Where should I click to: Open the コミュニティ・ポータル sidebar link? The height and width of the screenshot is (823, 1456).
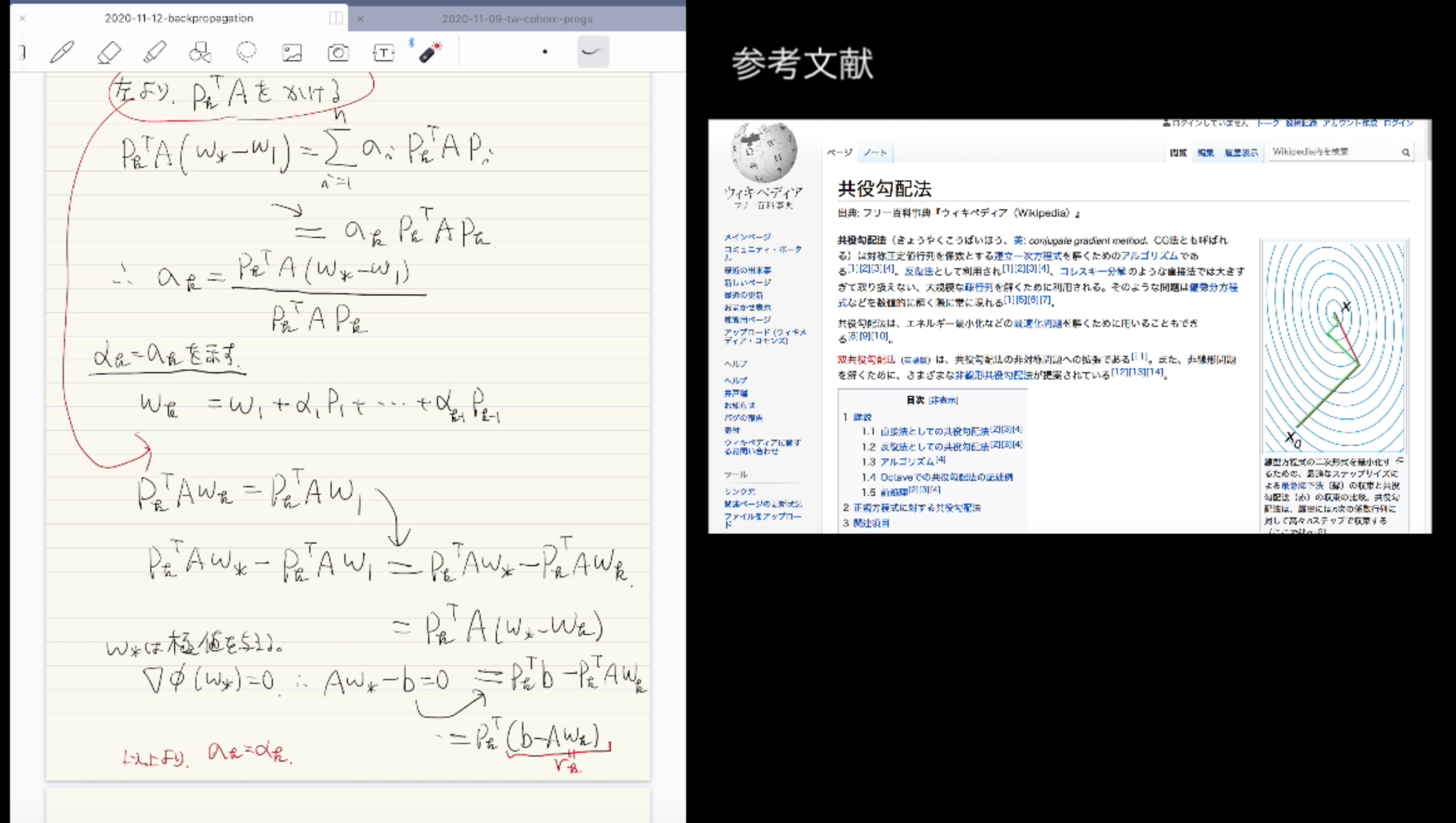click(x=763, y=253)
